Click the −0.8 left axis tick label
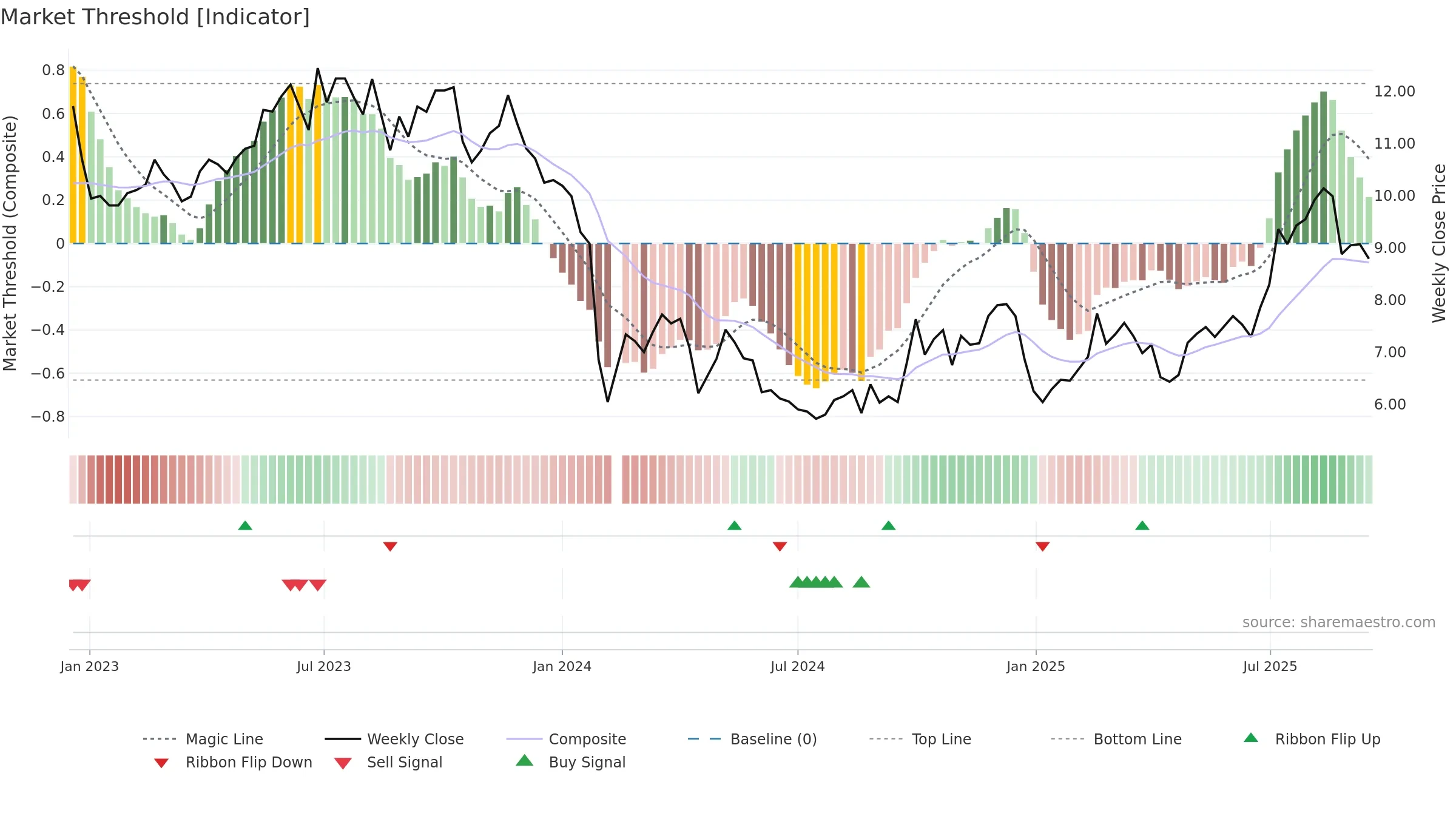 click(48, 417)
